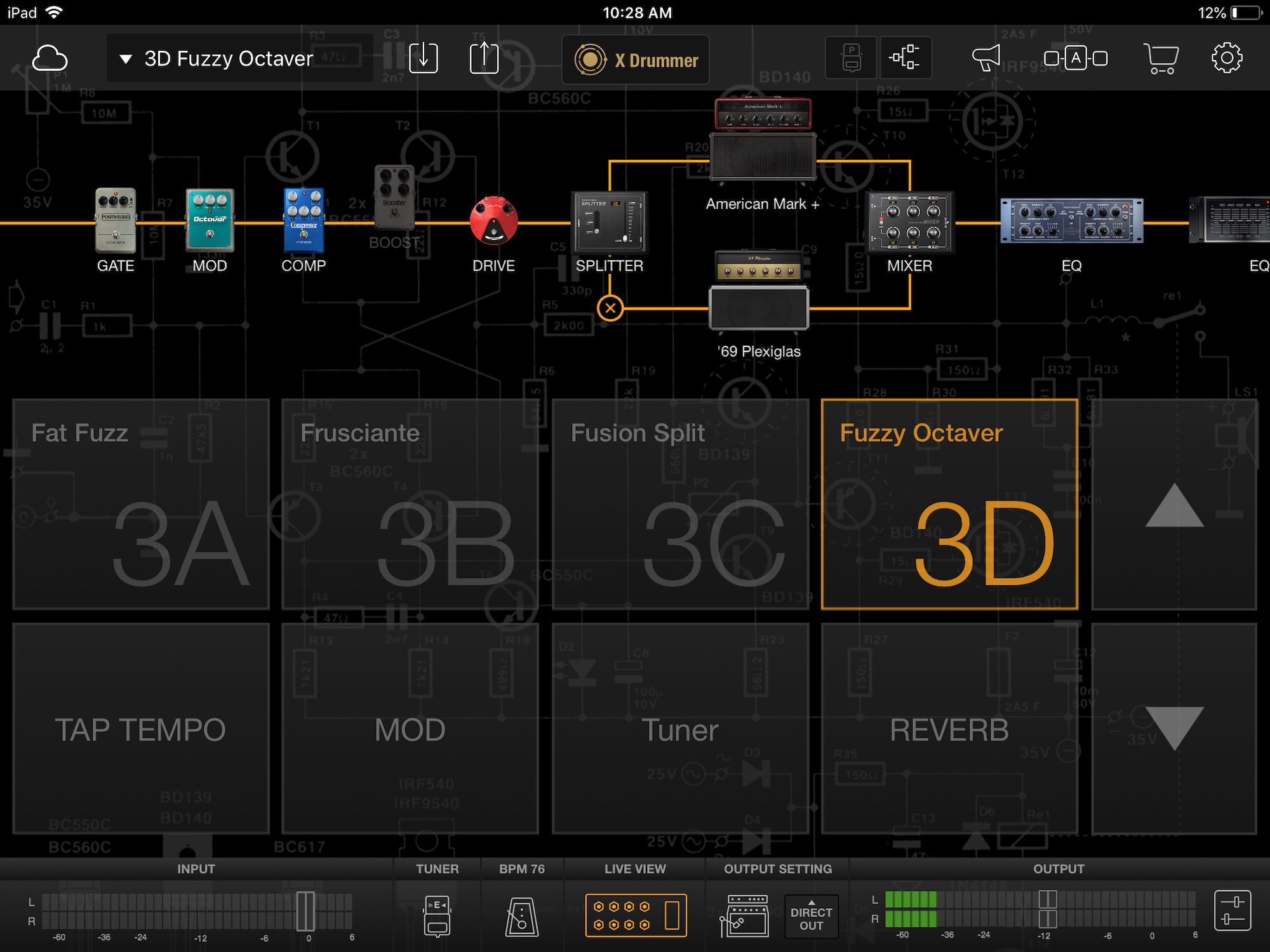Open the ToneCloud cloud icon
1270x952 pixels.
50,58
